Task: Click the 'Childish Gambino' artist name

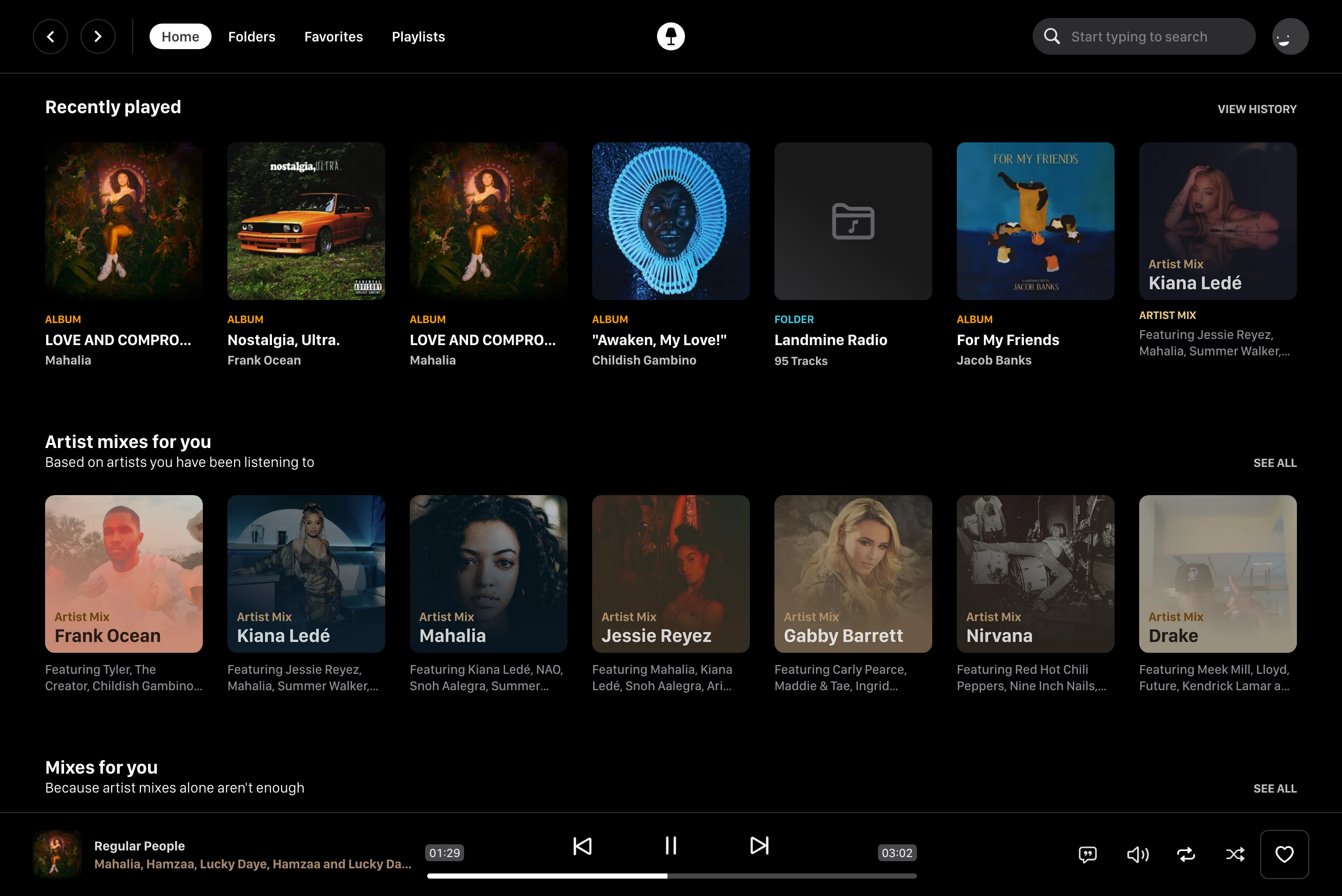Action: tap(644, 360)
